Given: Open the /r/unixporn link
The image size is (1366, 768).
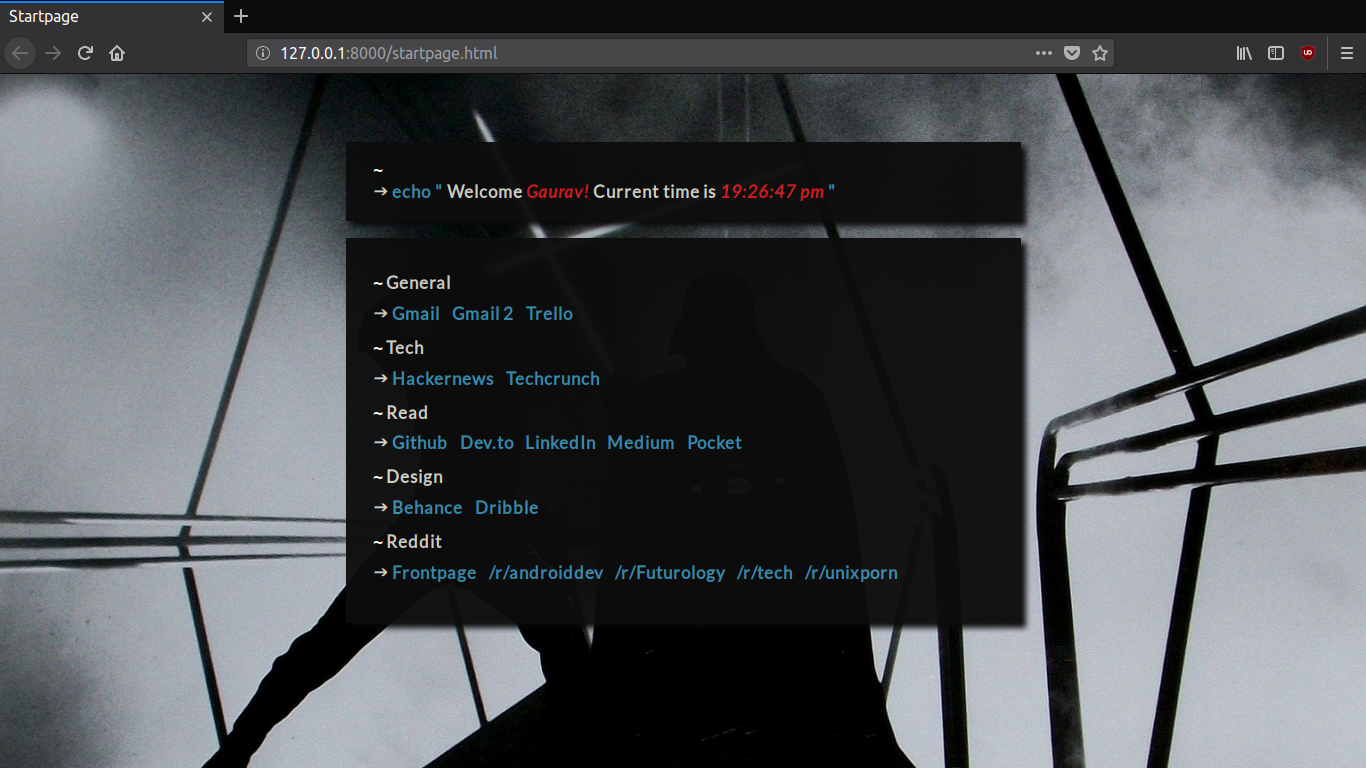Looking at the screenshot, I should [851, 572].
